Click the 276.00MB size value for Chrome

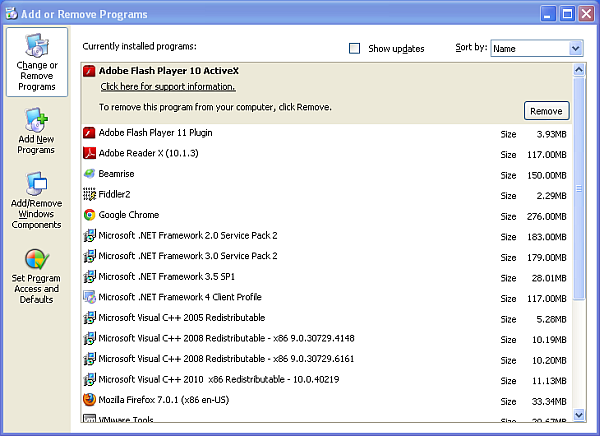pyautogui.click(x=546, y=217)
